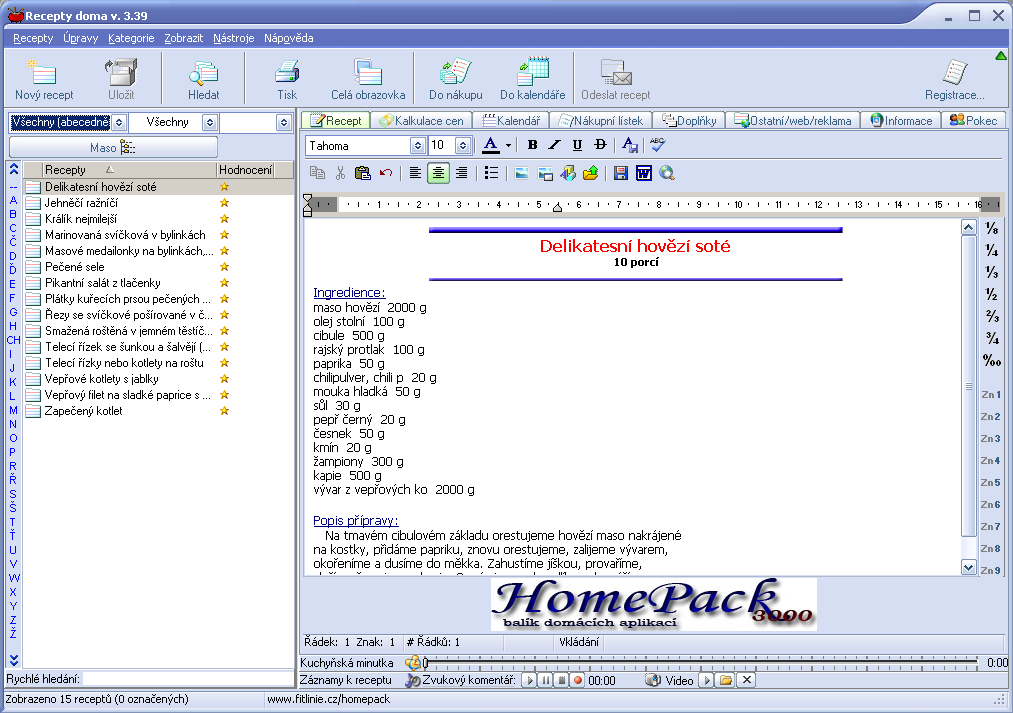This screenshot has height=713, width=1013.
Task: Open the Hledat search tool
Action: (204, 79)
